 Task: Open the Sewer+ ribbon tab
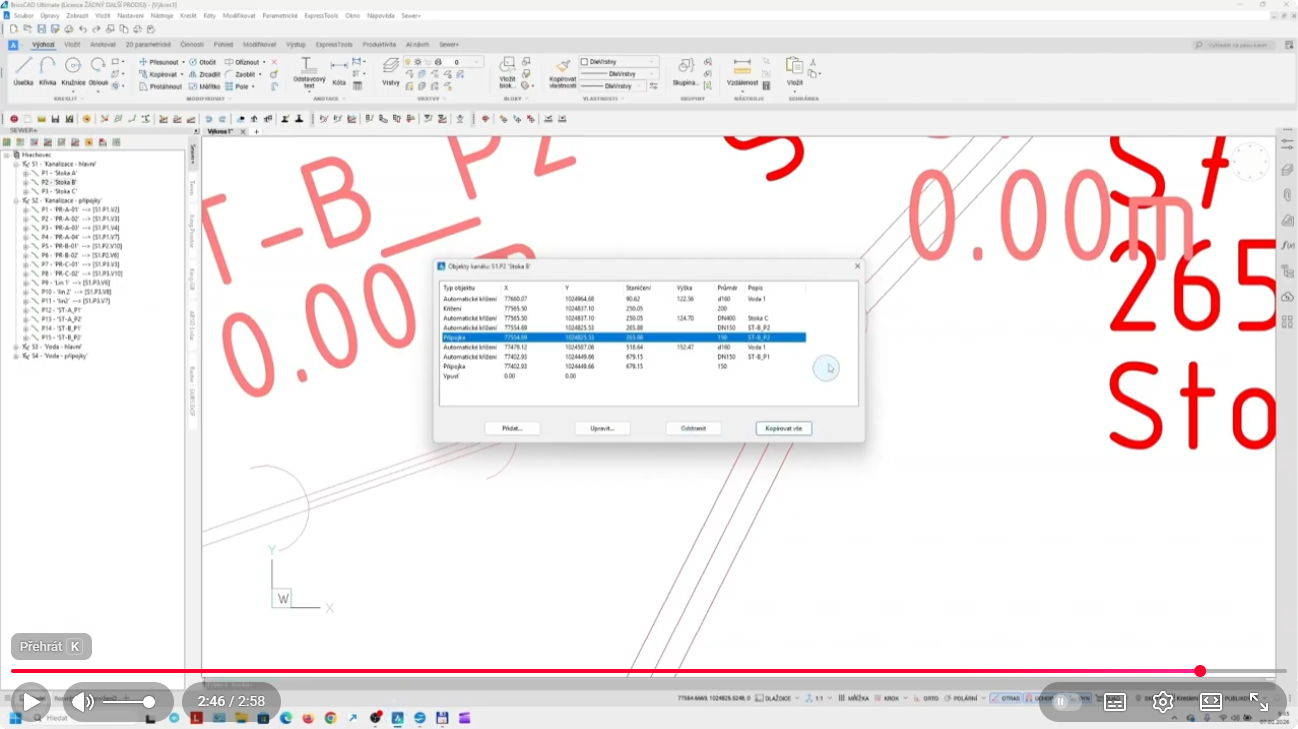click(x=449, y=45)
